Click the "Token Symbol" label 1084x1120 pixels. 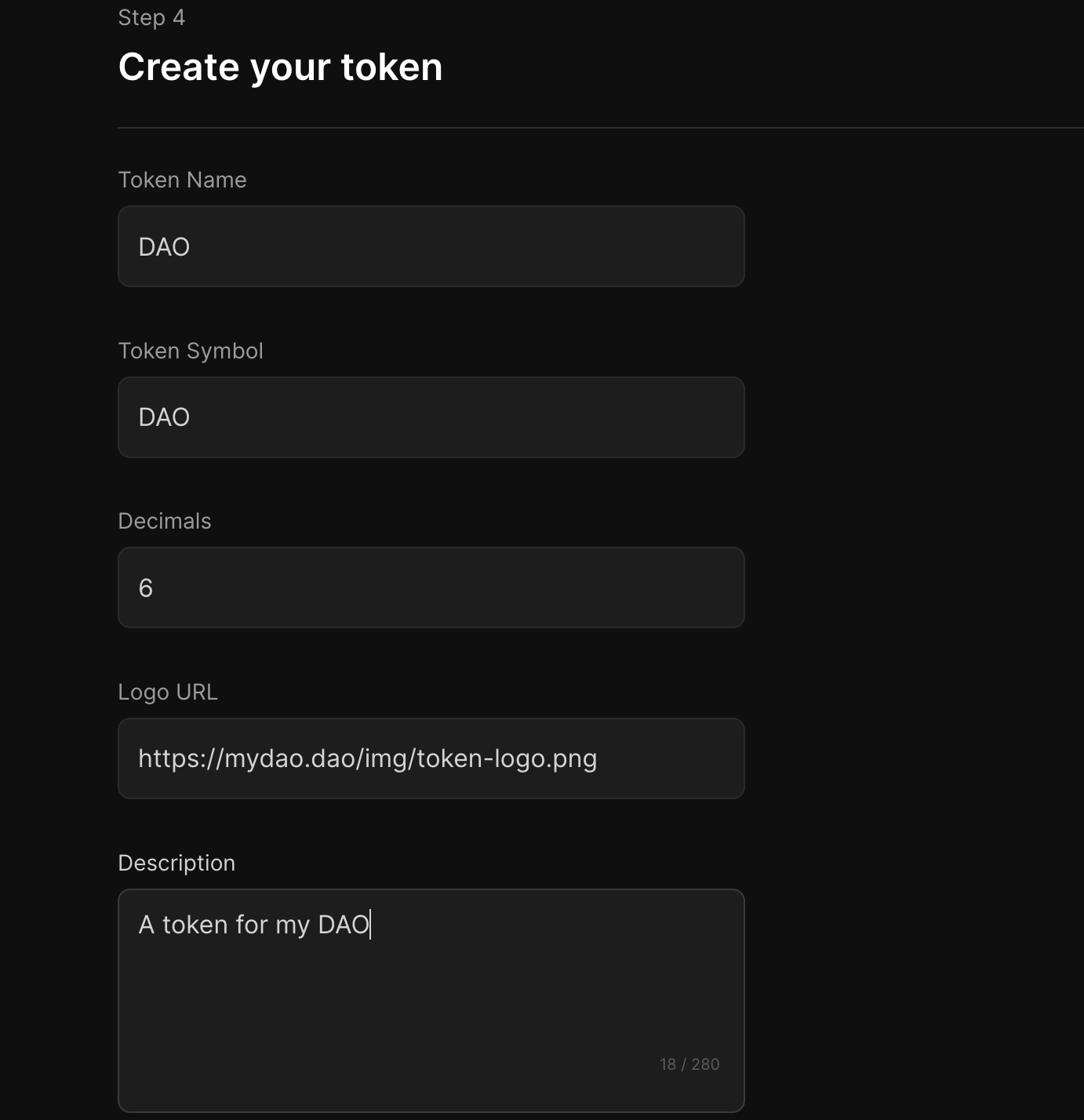coord(191,351)
